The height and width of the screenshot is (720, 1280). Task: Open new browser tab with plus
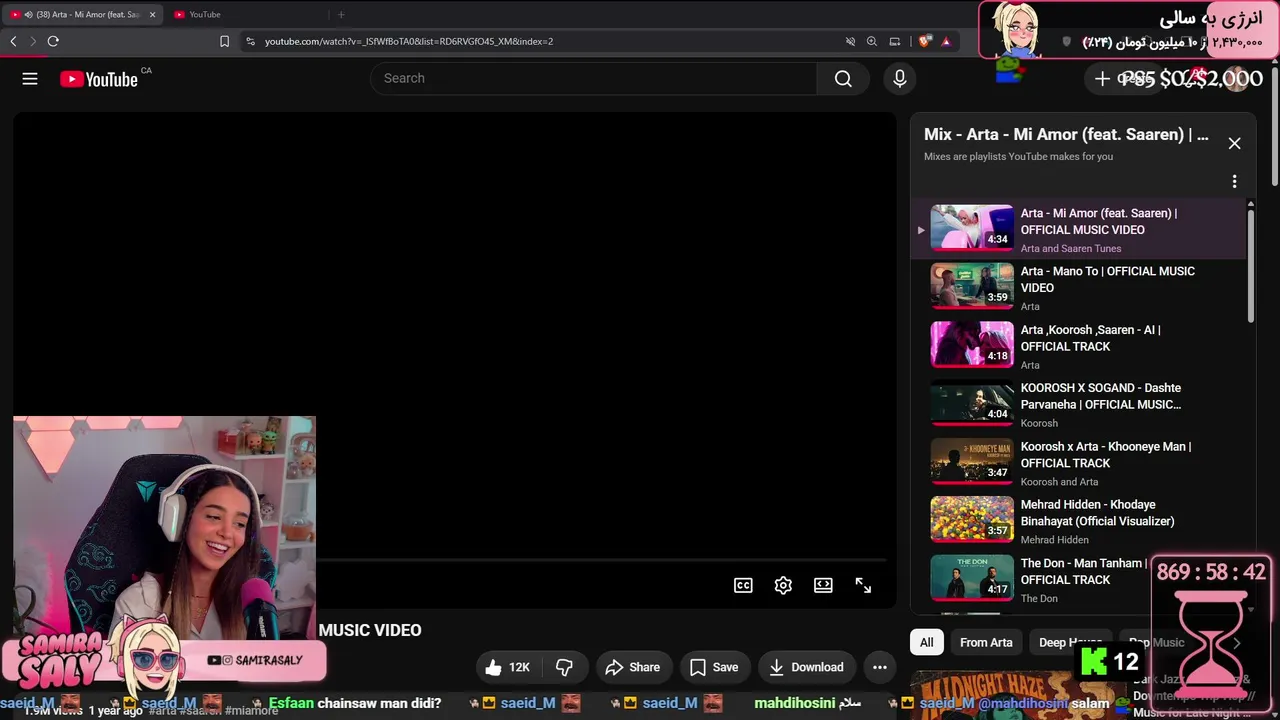pos(341,14)
